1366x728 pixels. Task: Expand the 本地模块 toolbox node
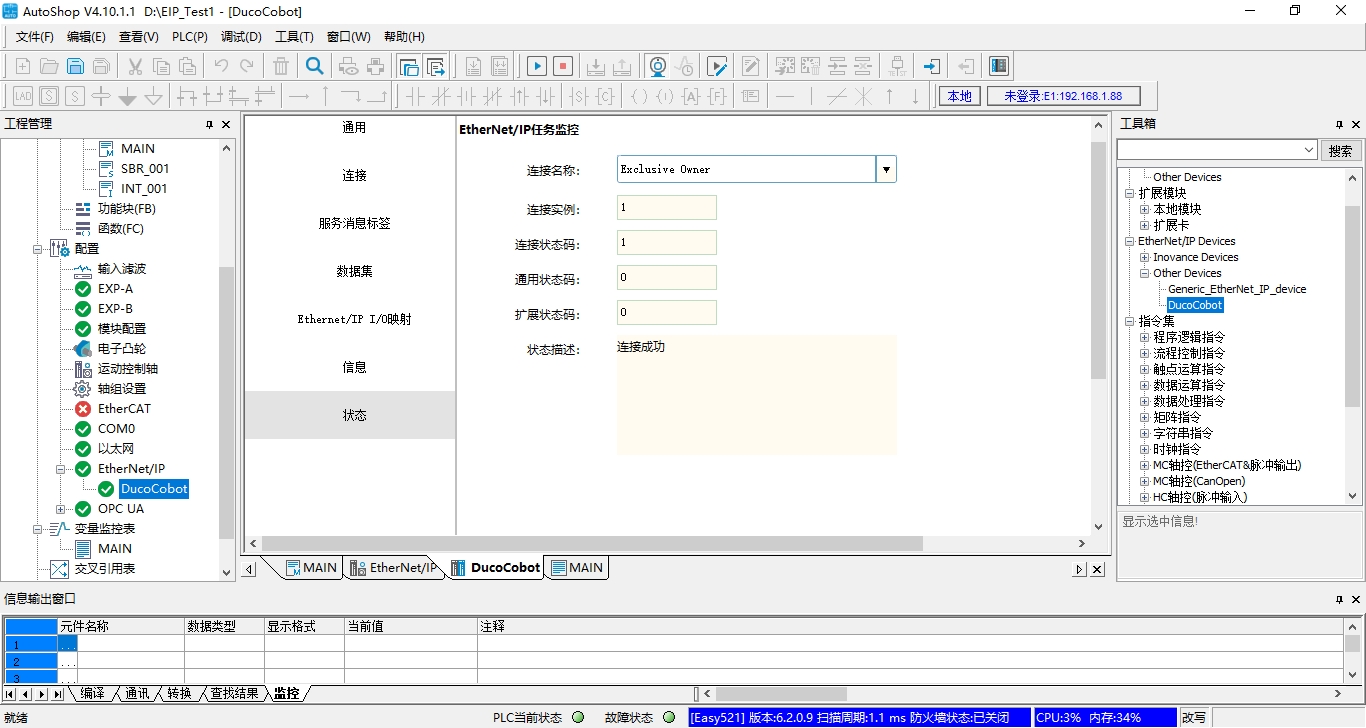[1145, 209]
